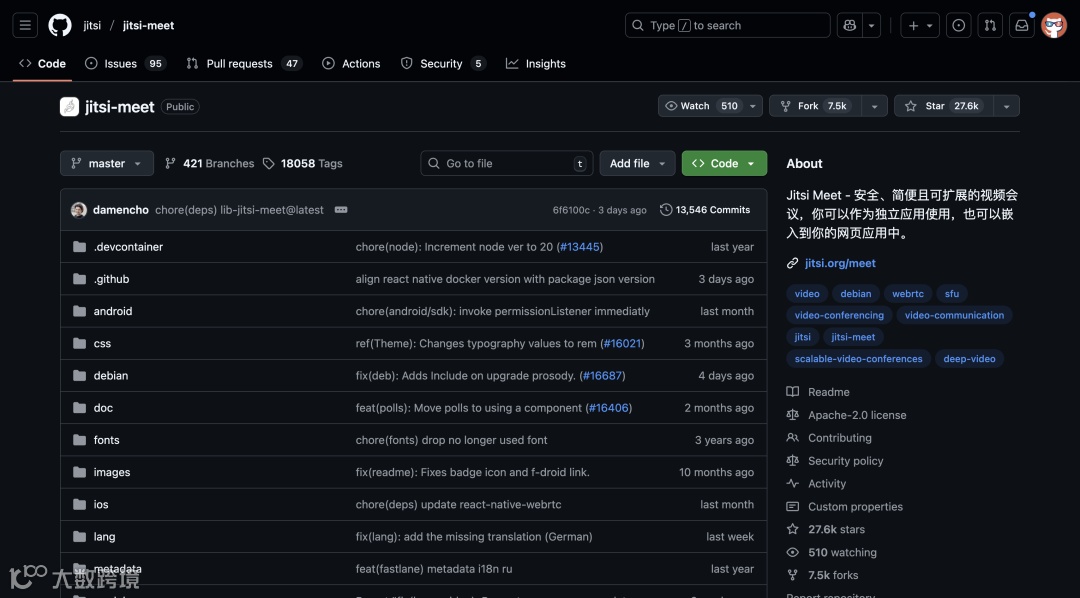Open the green Code dropdown button
This screenshot has height=598, width=1080.
724,163
